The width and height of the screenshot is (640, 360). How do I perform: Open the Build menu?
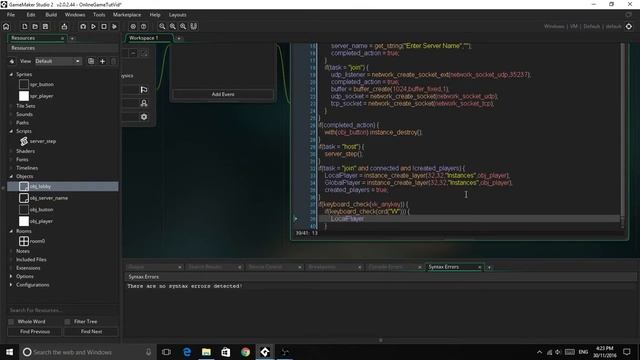click(51, 15)
